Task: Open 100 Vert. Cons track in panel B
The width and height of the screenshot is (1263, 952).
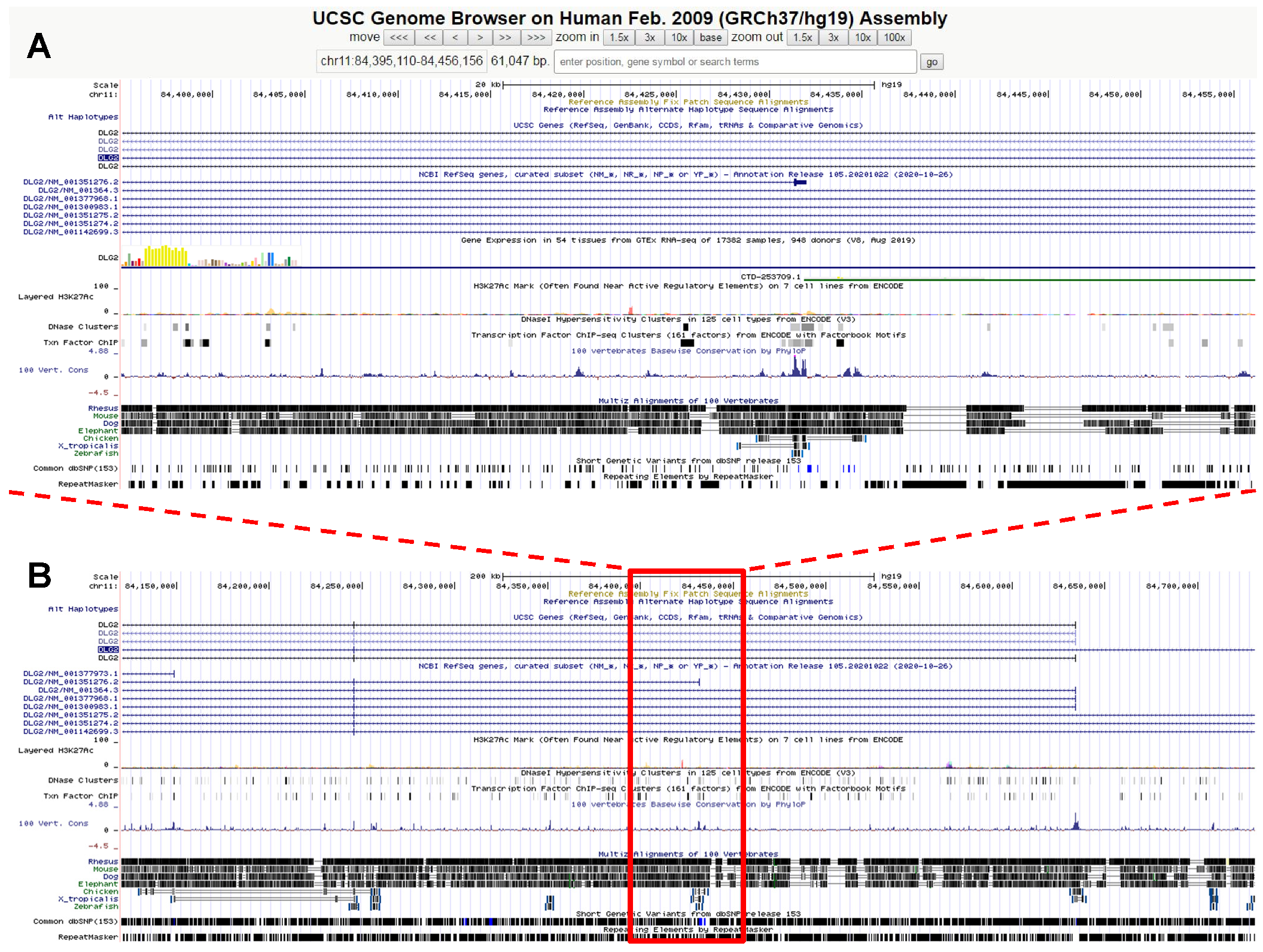Action: [53, 824]
